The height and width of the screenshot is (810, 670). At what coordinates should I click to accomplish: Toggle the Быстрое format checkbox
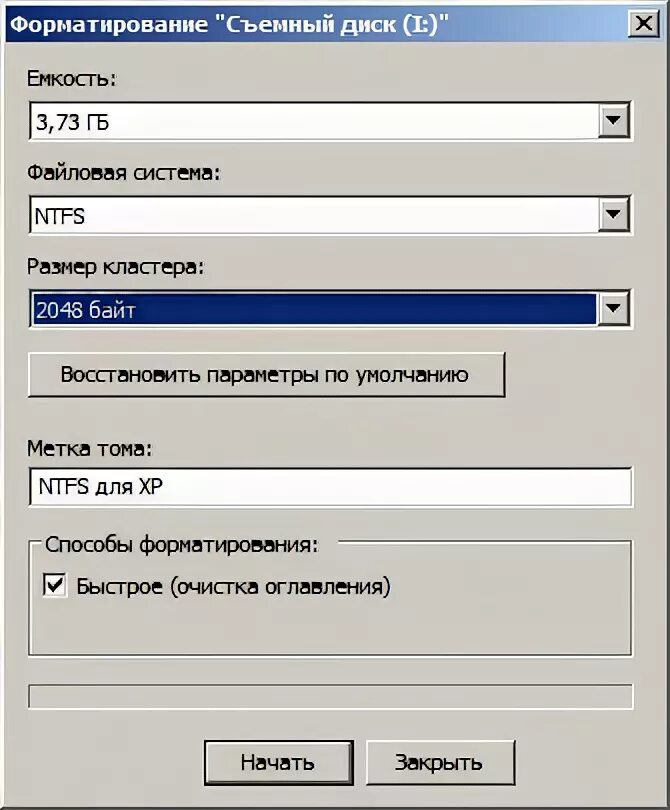(55, 587)
